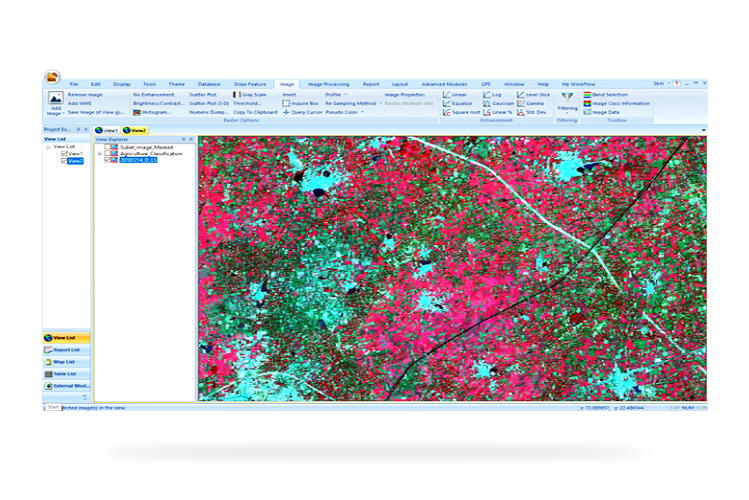Viewport: 749px width, 500px height.
Task: Click Remove Image
Action: [x=85, y=95]
